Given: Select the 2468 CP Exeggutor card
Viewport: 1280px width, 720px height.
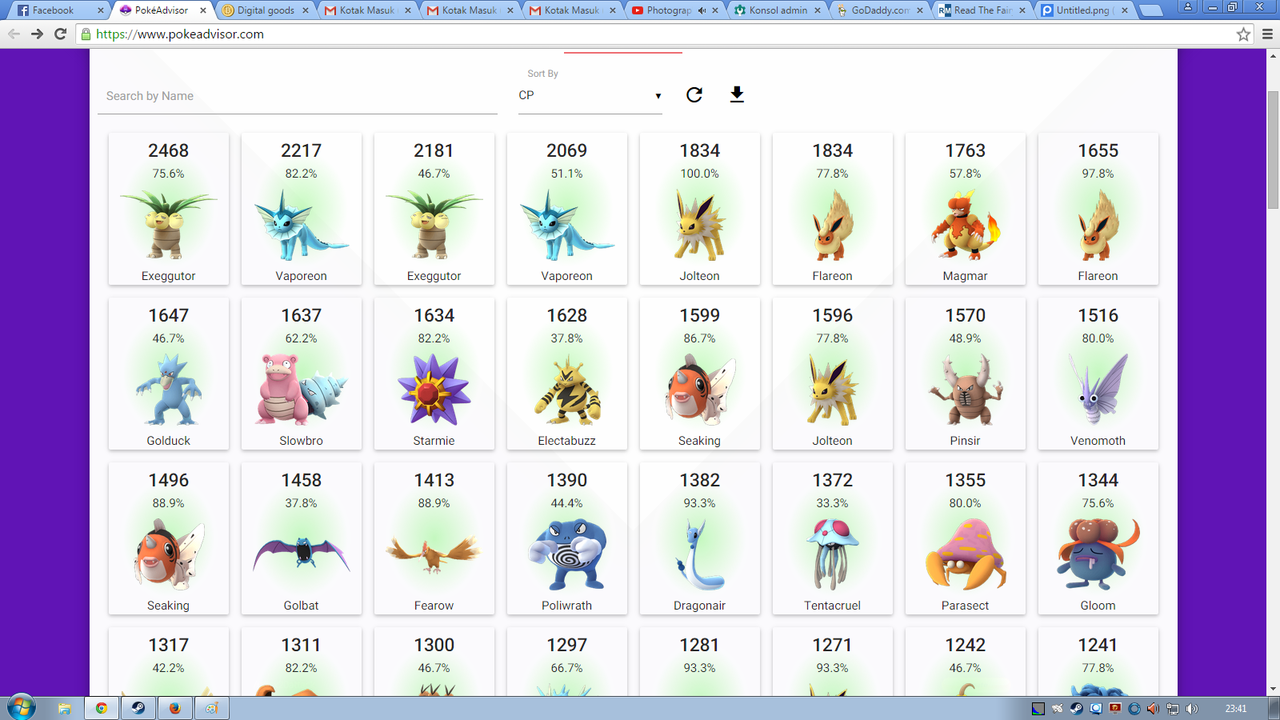Looking at the screenshot, I should click(168, 209).
